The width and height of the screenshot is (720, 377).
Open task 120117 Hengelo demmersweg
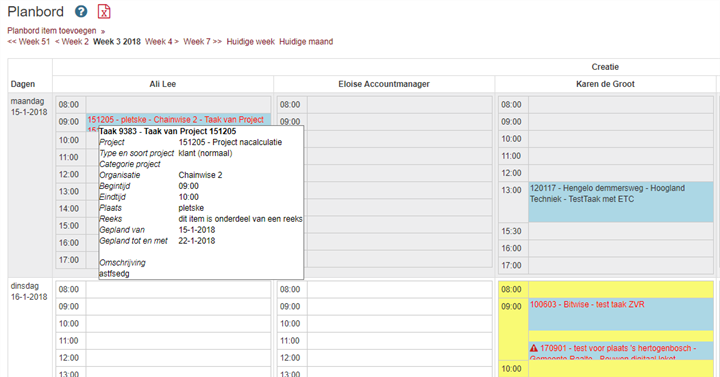[x=621, y=202]
